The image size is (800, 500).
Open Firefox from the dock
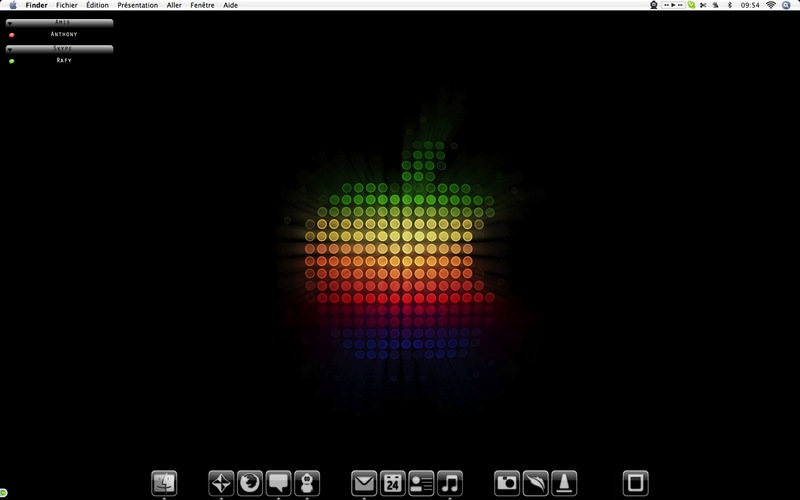(250, 483)
